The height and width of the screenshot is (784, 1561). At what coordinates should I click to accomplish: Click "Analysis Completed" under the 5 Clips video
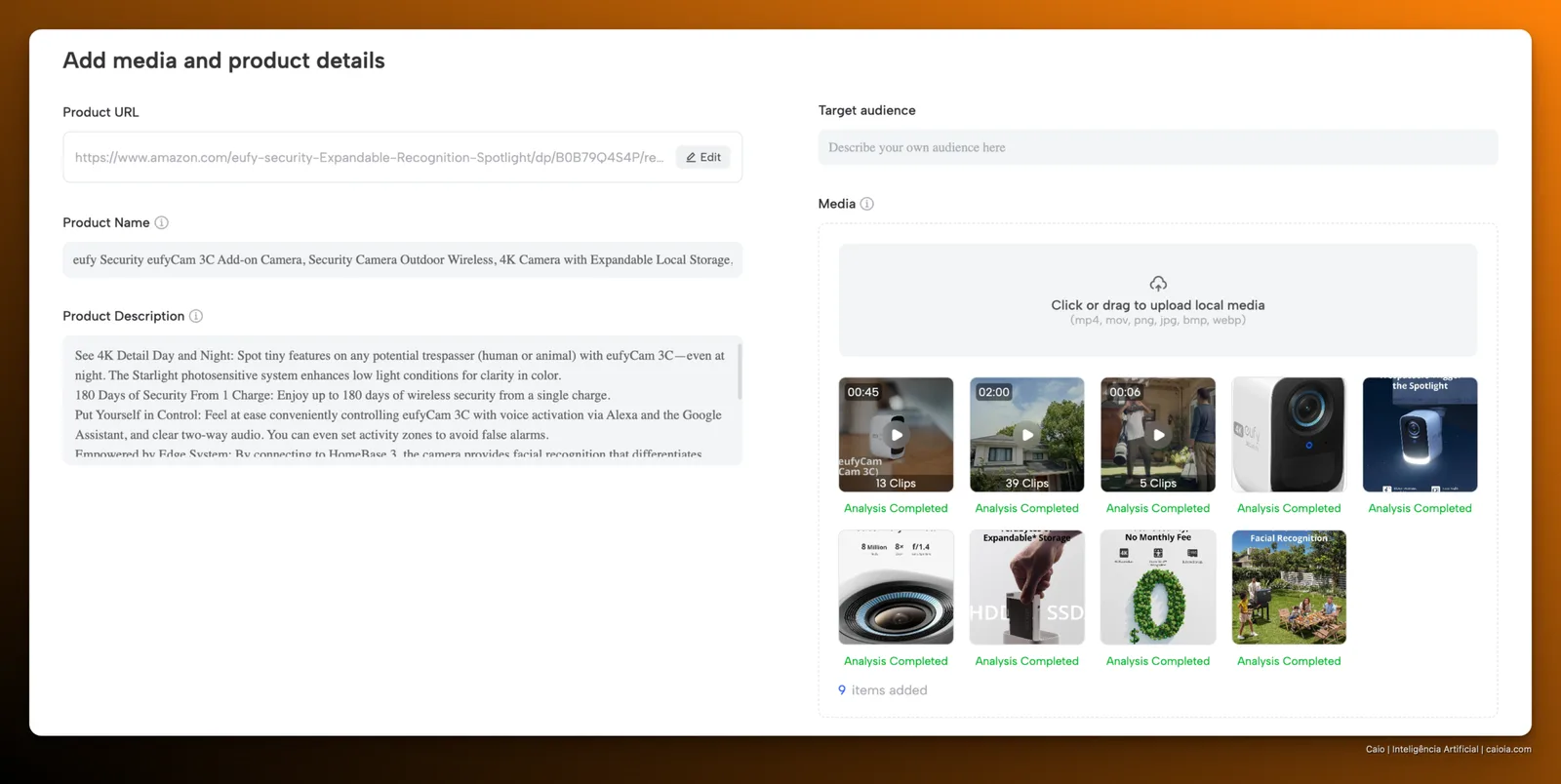coord(1158,508)
